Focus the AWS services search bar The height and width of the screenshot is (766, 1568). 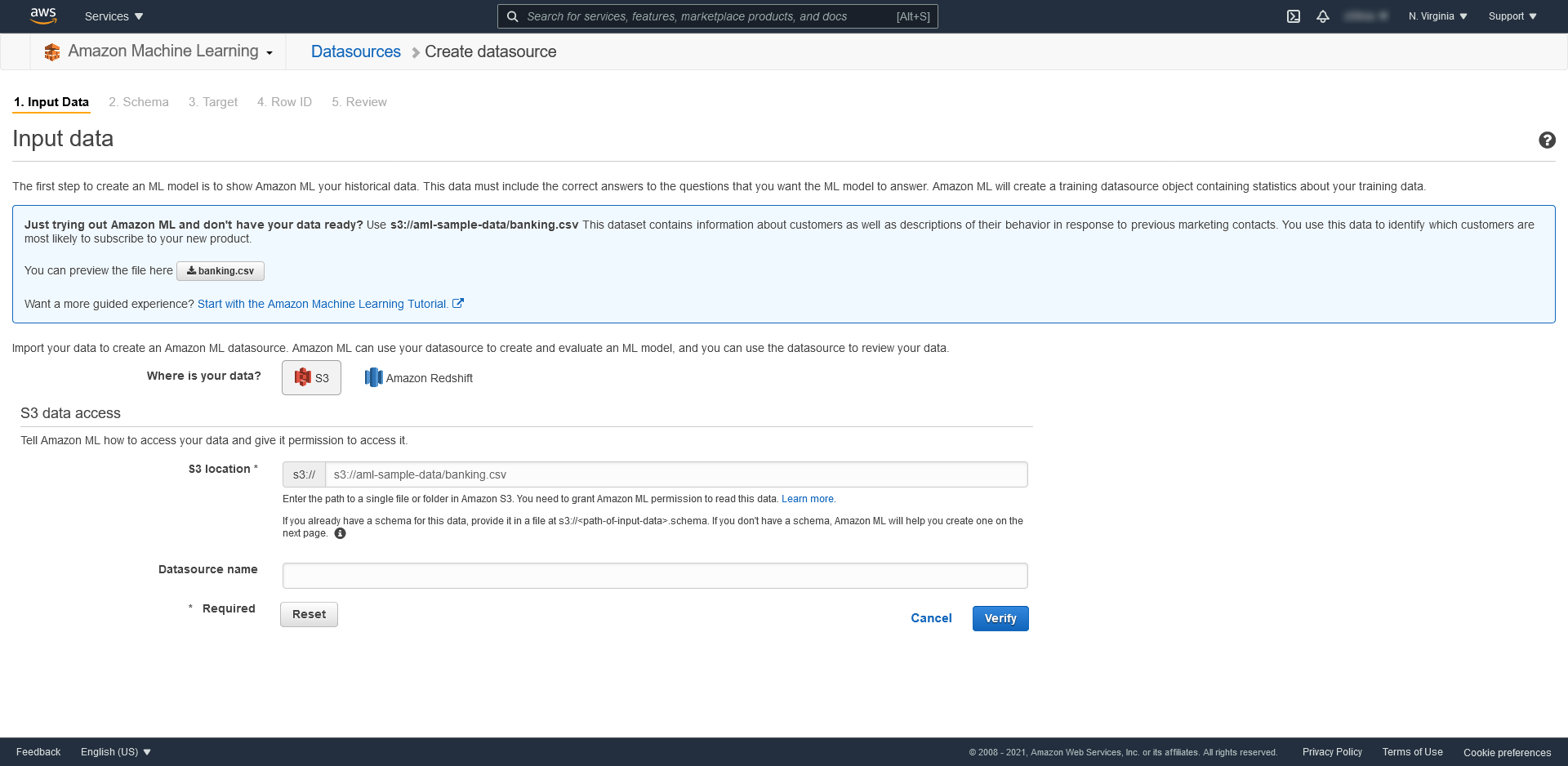tap(717, 16)
